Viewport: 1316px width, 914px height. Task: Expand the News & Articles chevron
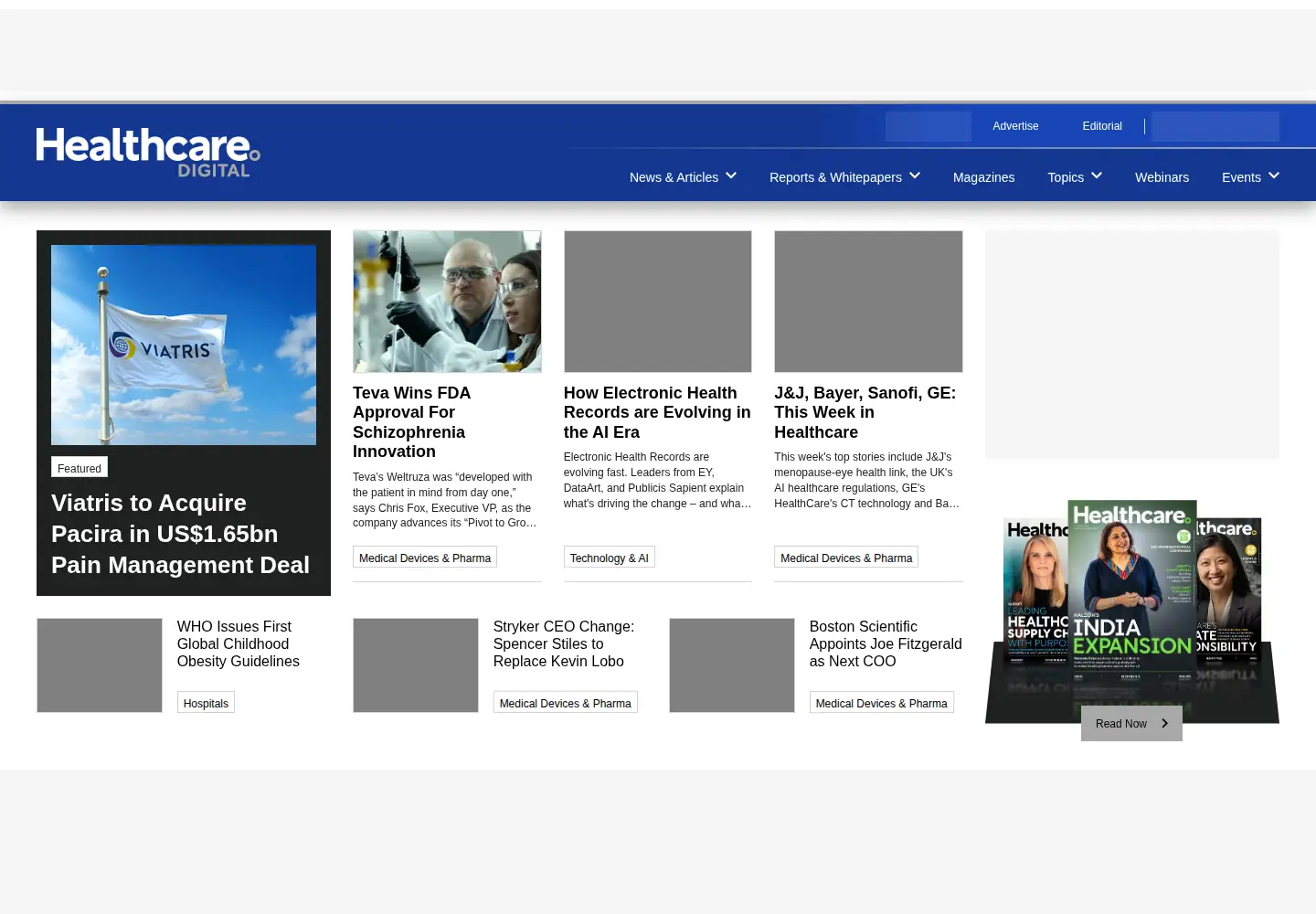(x=731, y=175)
